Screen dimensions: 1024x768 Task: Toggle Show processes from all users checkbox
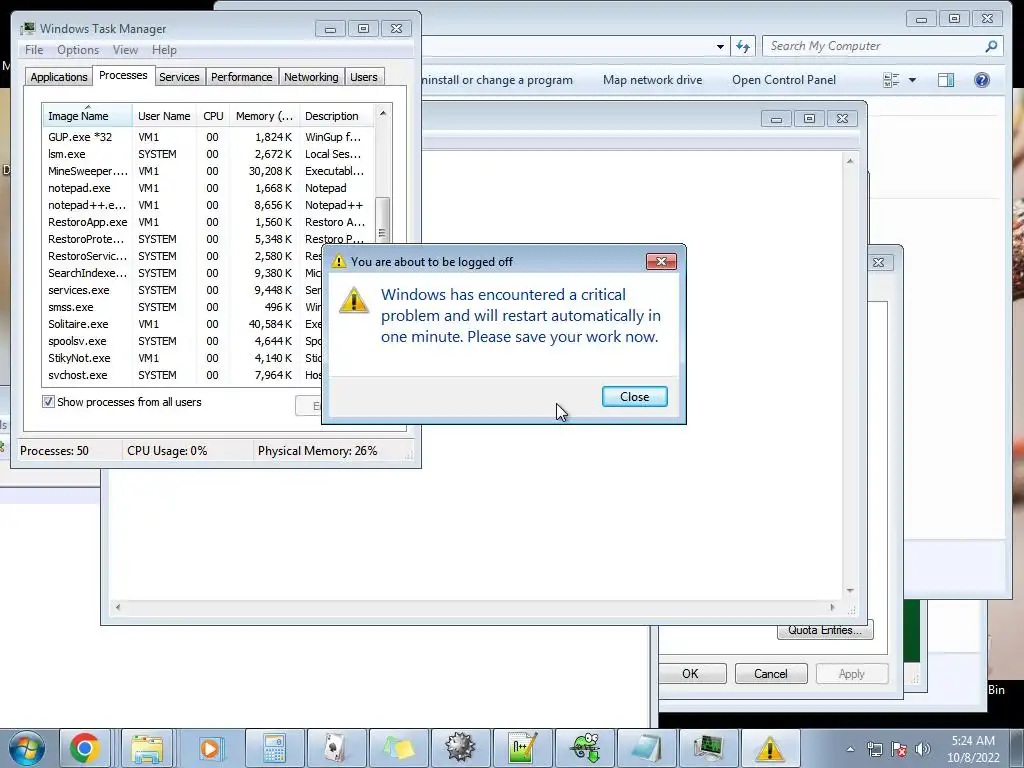(x=48, y=402)
